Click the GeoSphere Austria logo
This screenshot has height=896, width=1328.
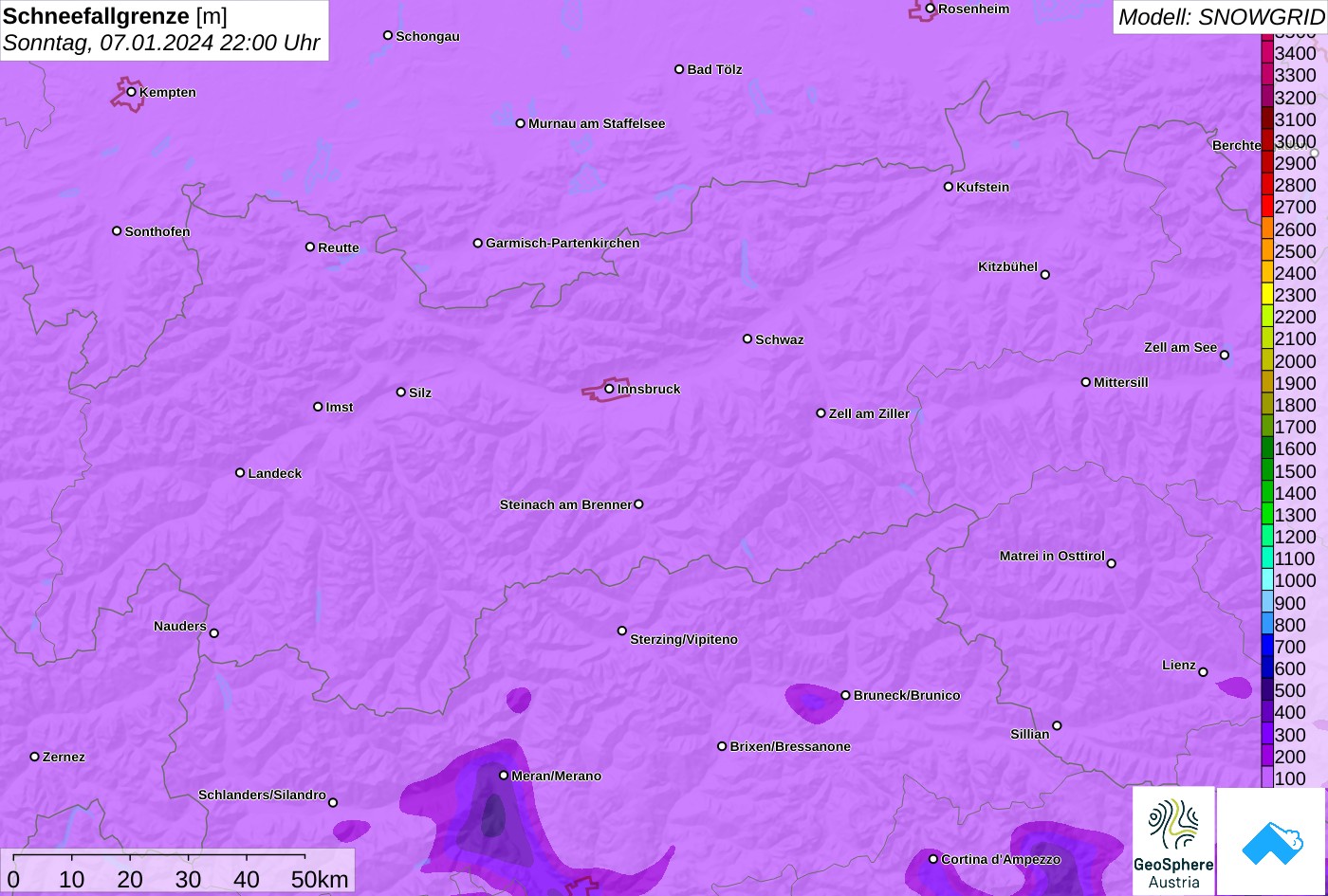pos(1173,841)
